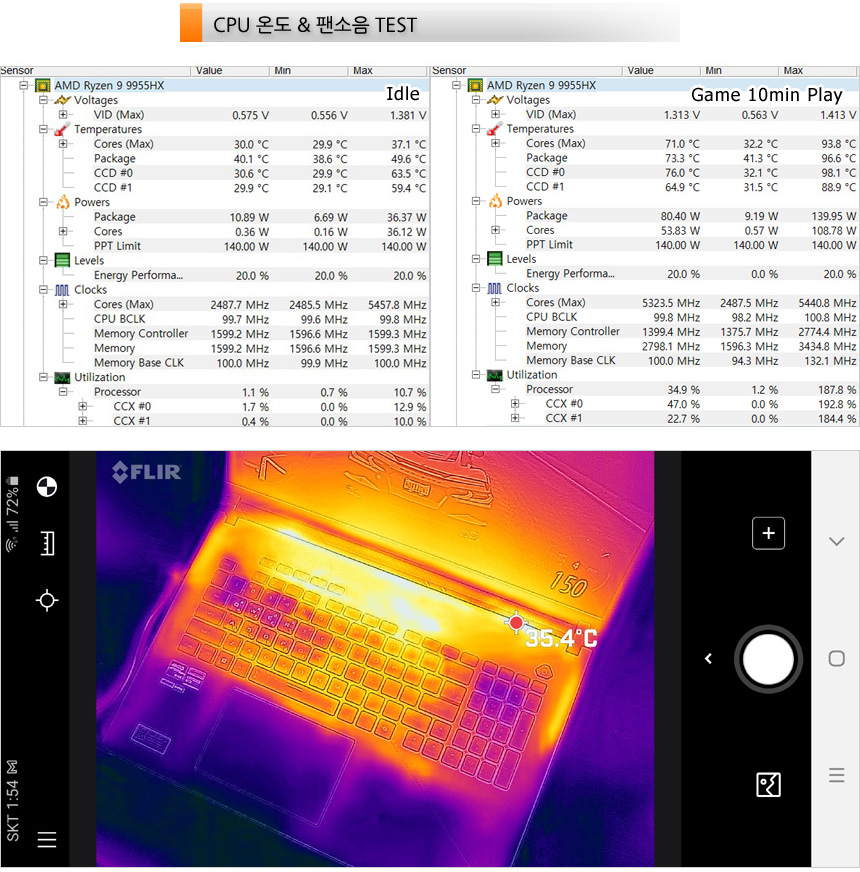Select the crosshair spot meter tool
This screenshot has height=872, width=860.
click(46, 600)
